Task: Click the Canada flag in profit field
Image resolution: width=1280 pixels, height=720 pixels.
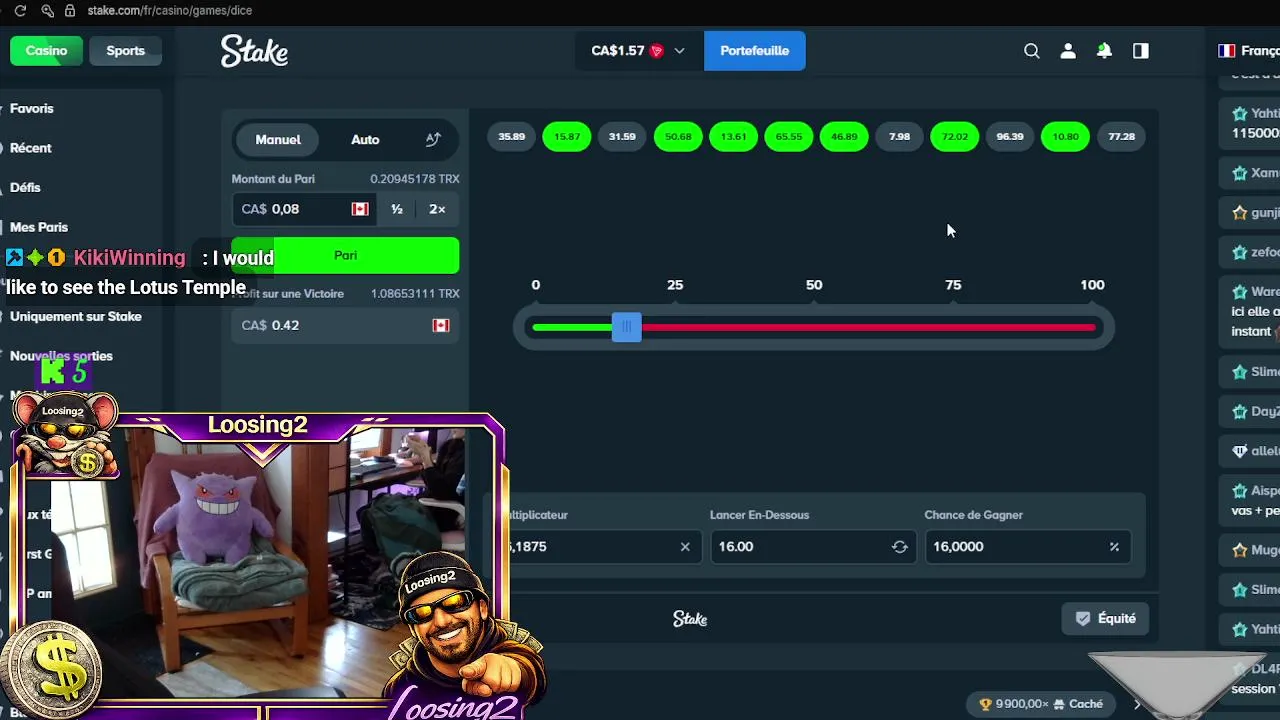Action: 441,325
